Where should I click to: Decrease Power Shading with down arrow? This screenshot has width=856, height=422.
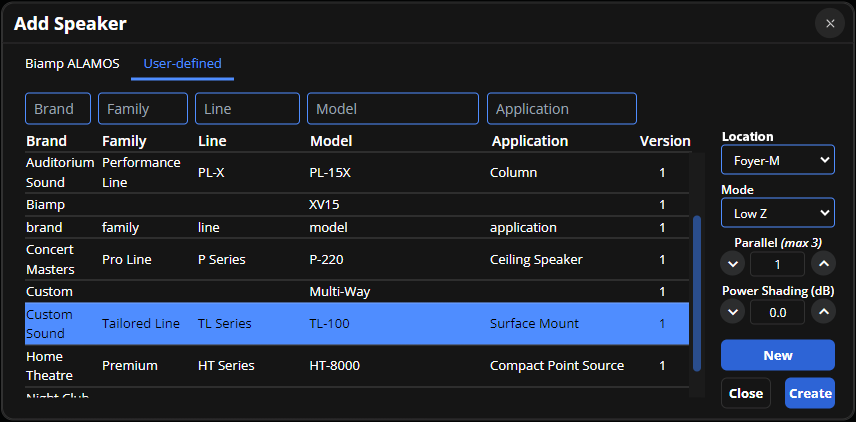(733, 312)
